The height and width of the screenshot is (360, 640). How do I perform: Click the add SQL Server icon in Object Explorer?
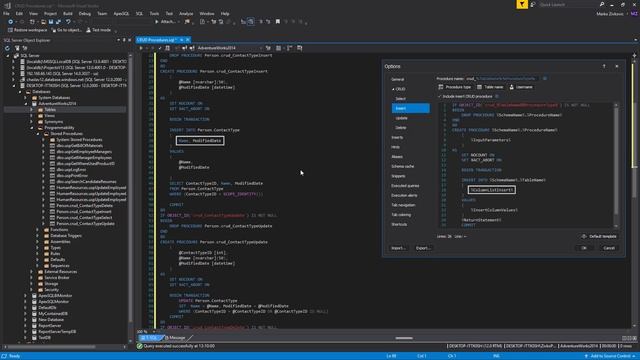(17, 48)
